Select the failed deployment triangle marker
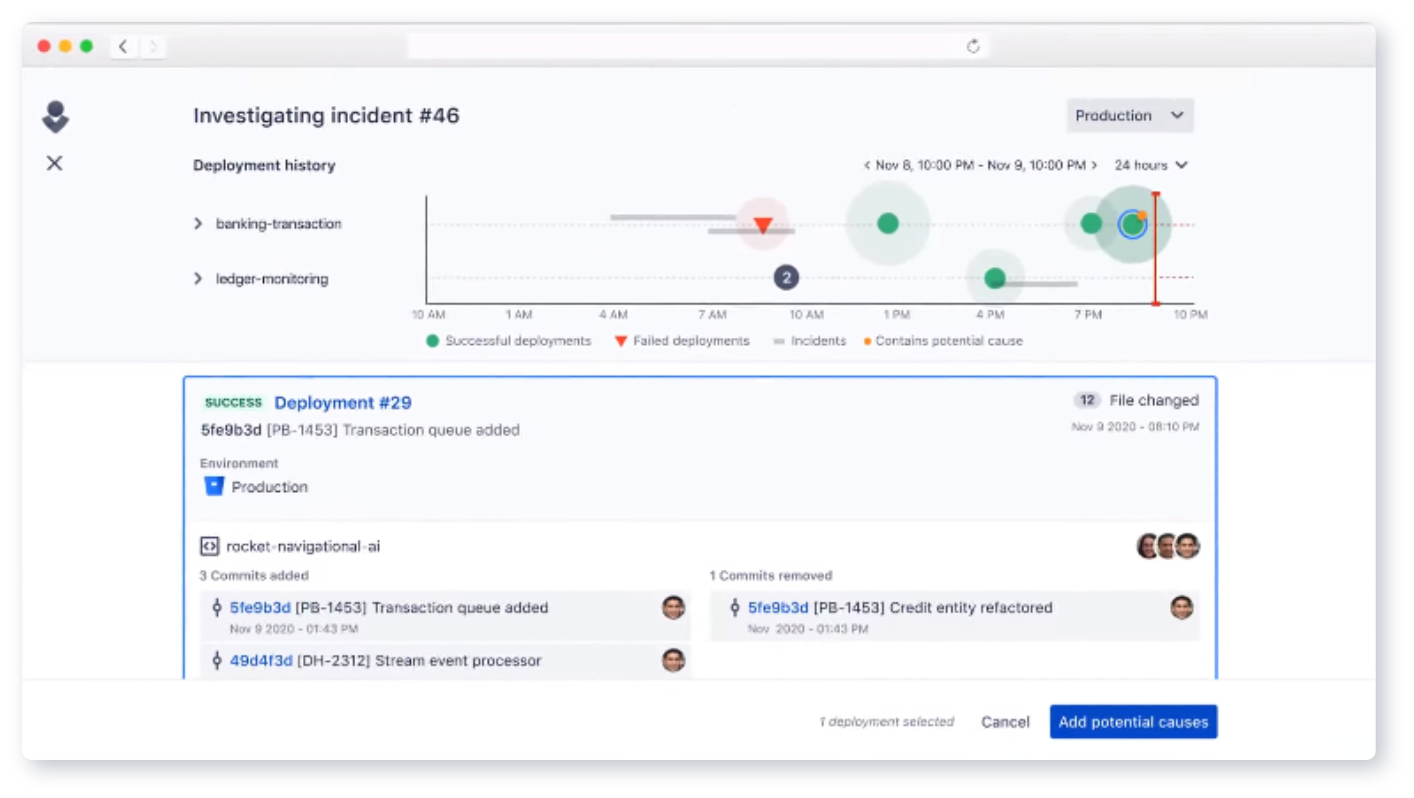This screenshot has width=1414, height=798. click(x=763, y=224)
